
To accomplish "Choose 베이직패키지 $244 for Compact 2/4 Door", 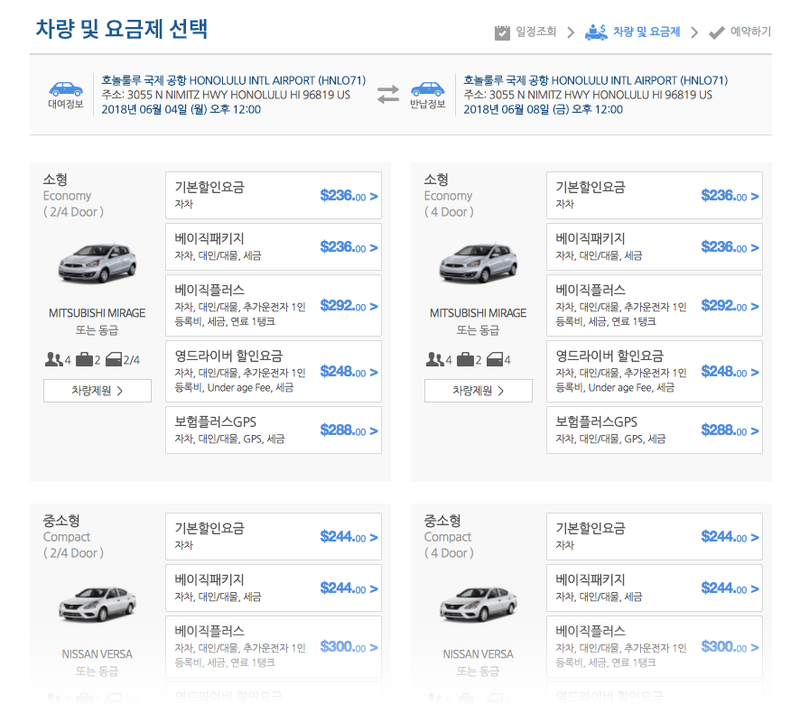I will point(273,588).
